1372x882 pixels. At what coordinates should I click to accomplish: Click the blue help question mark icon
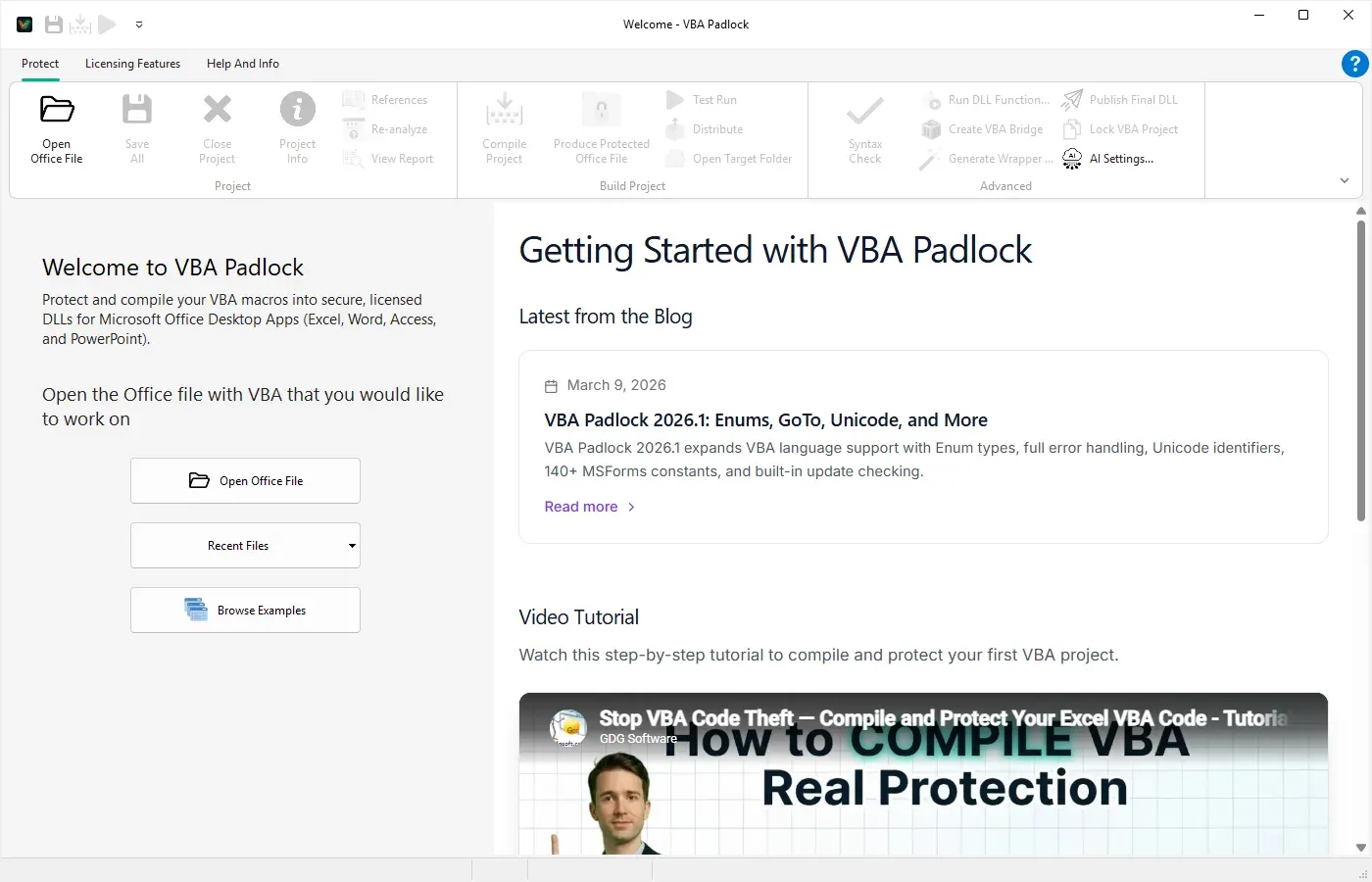(x=1354, y=64)
